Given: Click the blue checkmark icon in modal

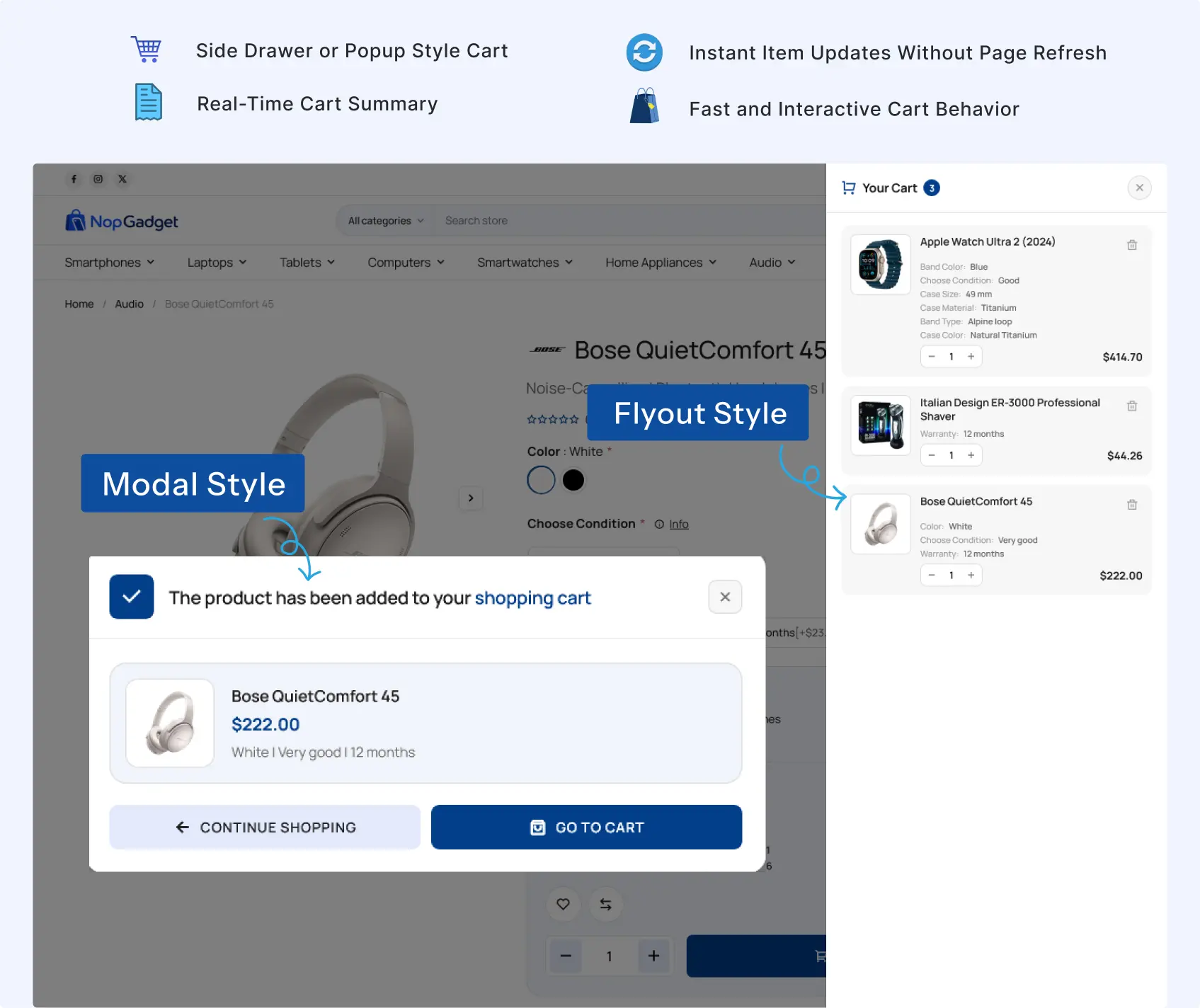Looking at the screenshot, I should [x=132, y=597].
